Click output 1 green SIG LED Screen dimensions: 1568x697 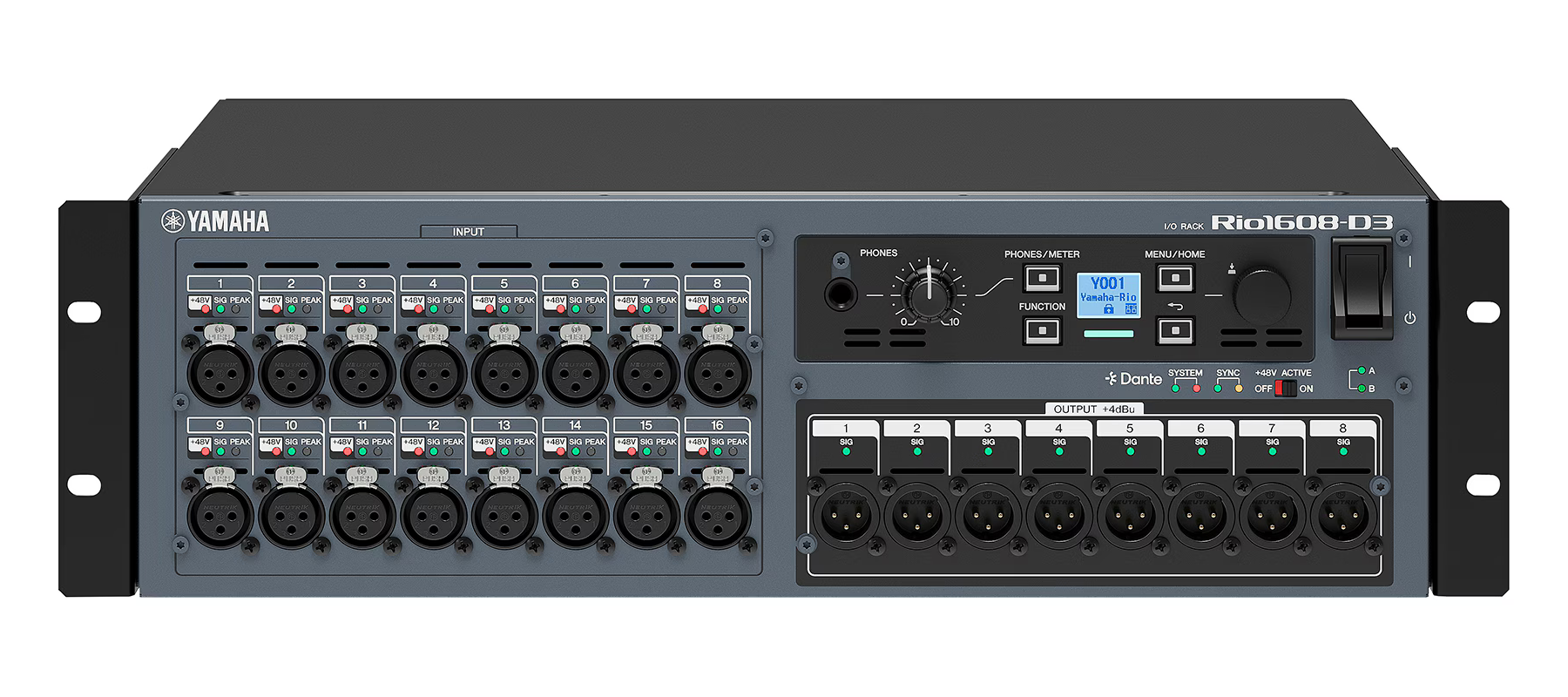tap(846, 452)
